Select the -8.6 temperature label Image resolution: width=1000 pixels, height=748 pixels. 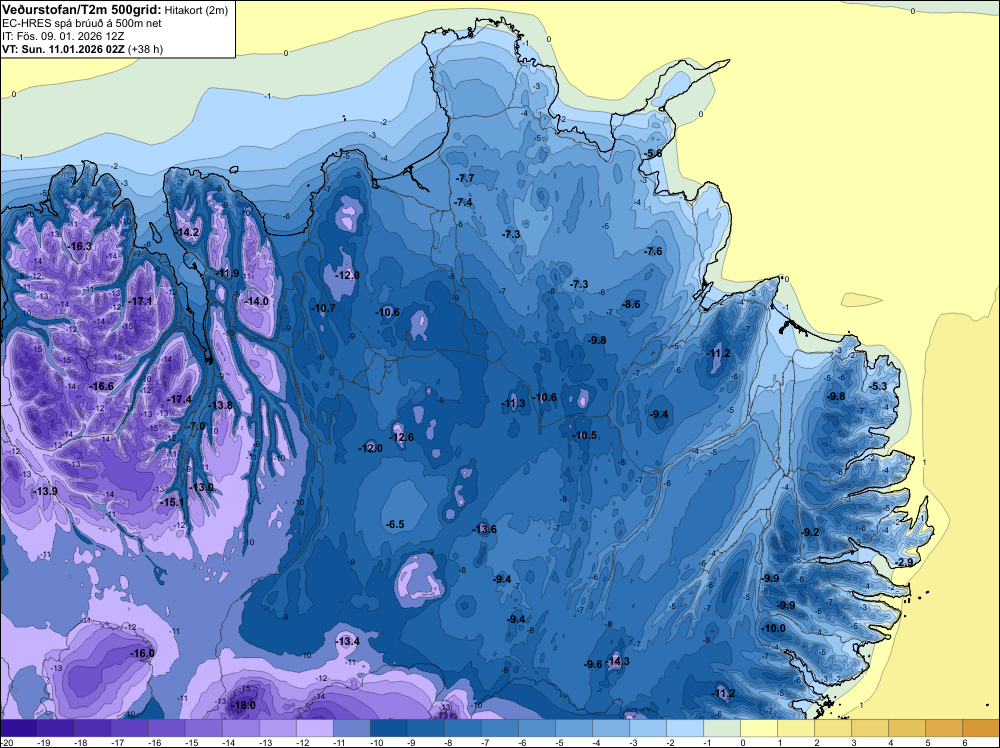pos(631,304)
